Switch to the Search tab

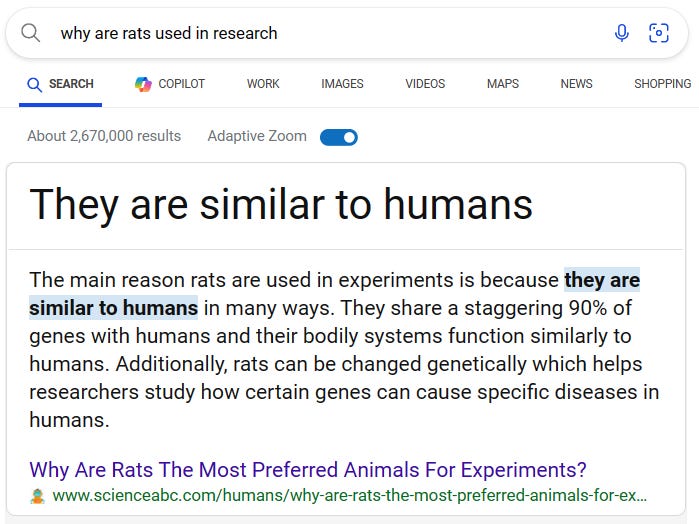click(x=61, y=84)
